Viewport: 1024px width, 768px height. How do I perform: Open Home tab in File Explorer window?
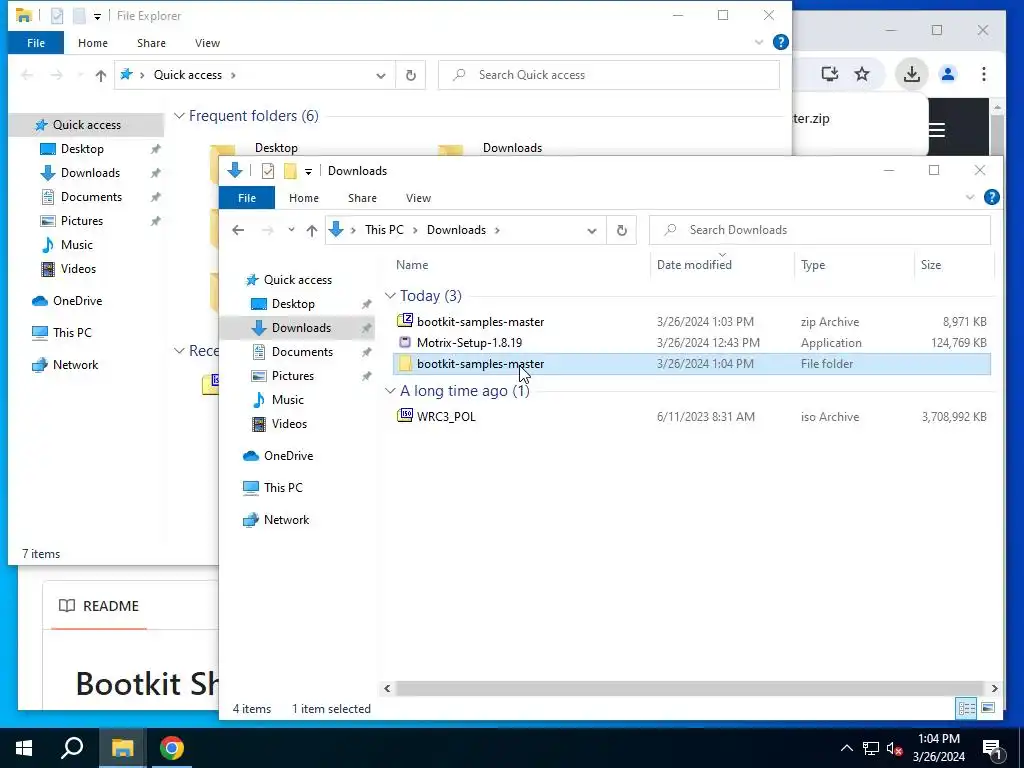tap(93, 43)
